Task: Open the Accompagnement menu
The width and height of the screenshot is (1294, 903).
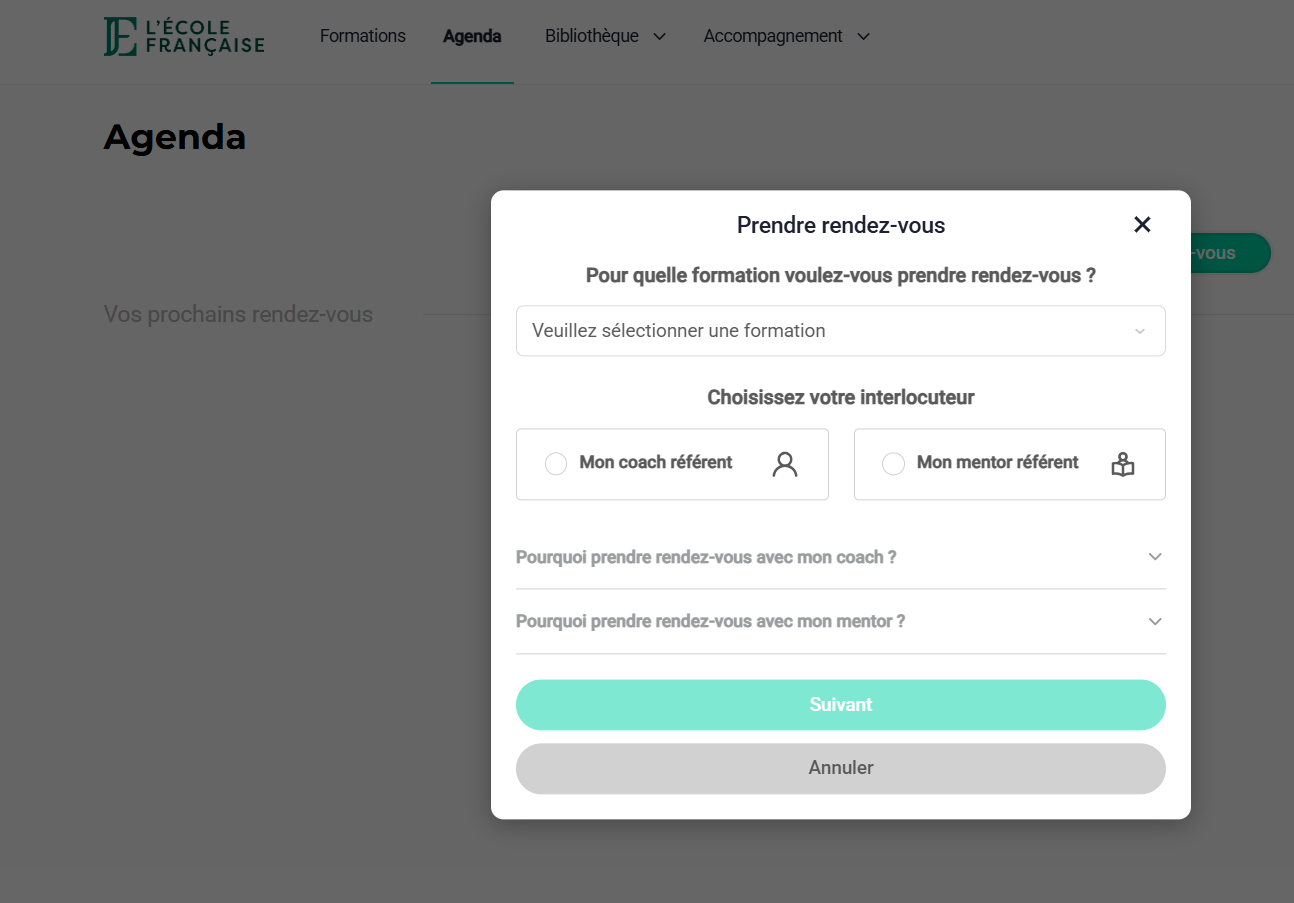Action: click(x=773, y=36)
